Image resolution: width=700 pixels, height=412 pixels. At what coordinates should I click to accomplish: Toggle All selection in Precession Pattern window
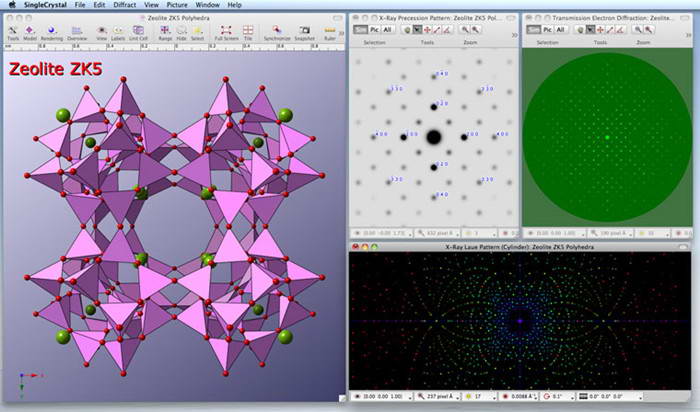[387, 29]
